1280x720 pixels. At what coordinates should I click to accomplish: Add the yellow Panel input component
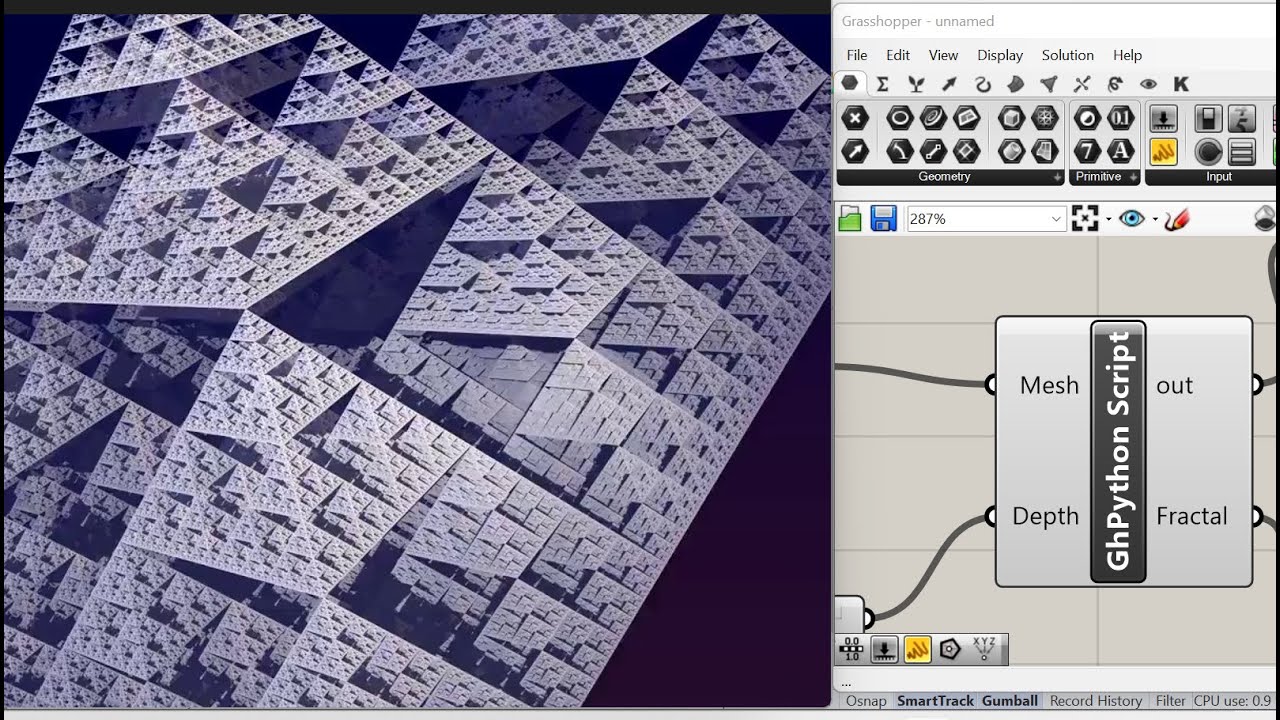[x=1163, y=151]
